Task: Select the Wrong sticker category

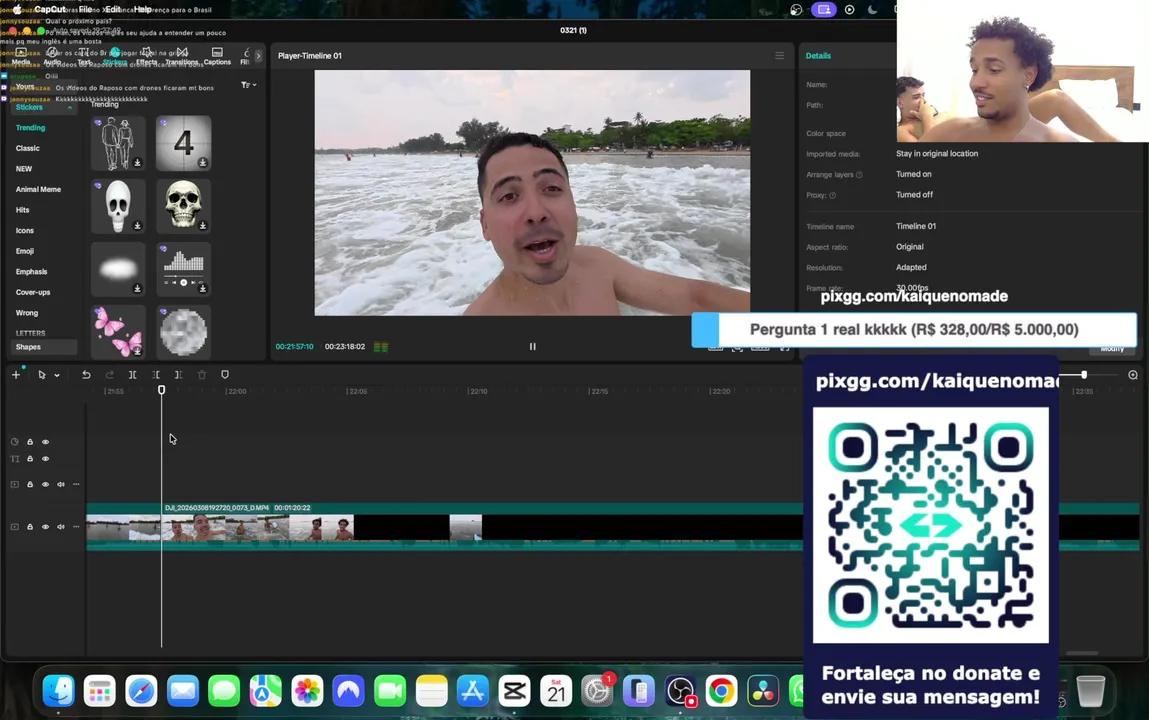Action: click(x=27, y=312)
